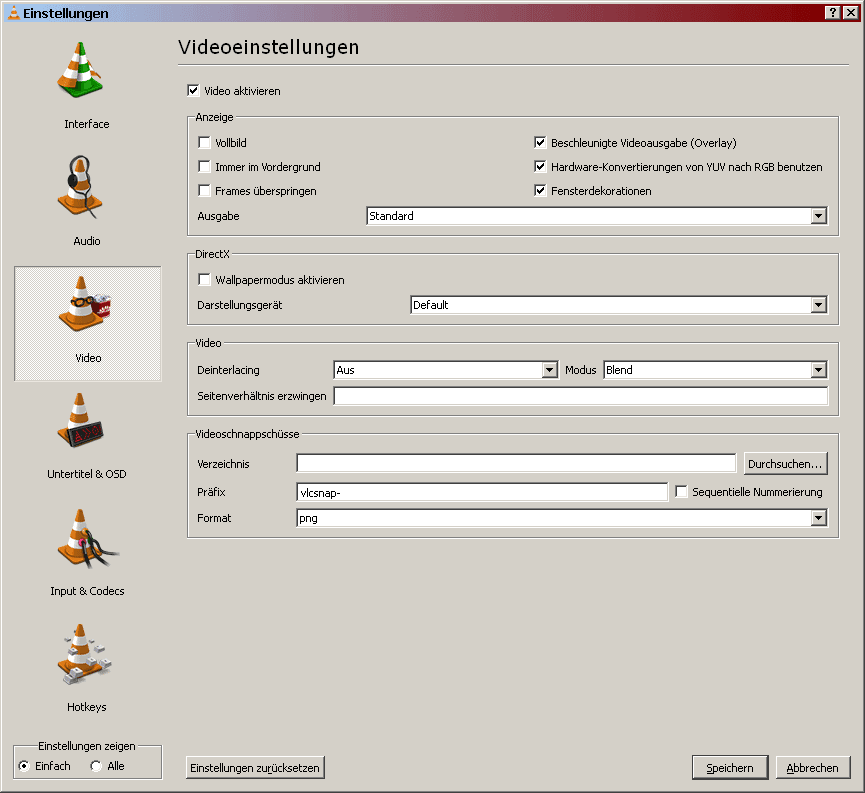Open Audio settings headphone cone icon
Image resolution: width=865 pixels, height=793 pixels.
point(80,187)
